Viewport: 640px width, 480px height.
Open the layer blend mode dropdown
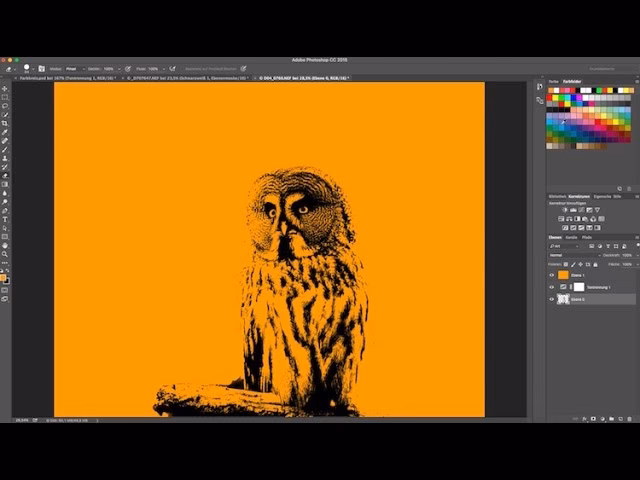[570, 254]
